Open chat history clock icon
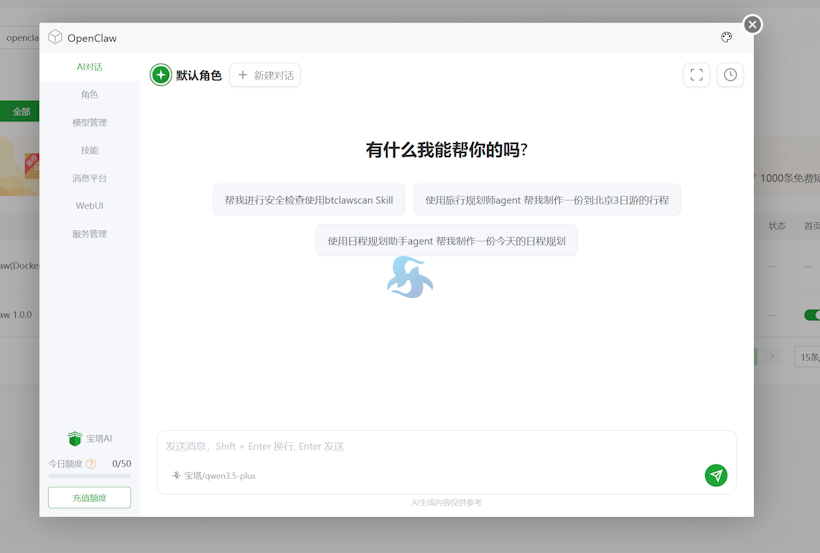The width and height of the screenshot is (820, 553). [730, 75]
